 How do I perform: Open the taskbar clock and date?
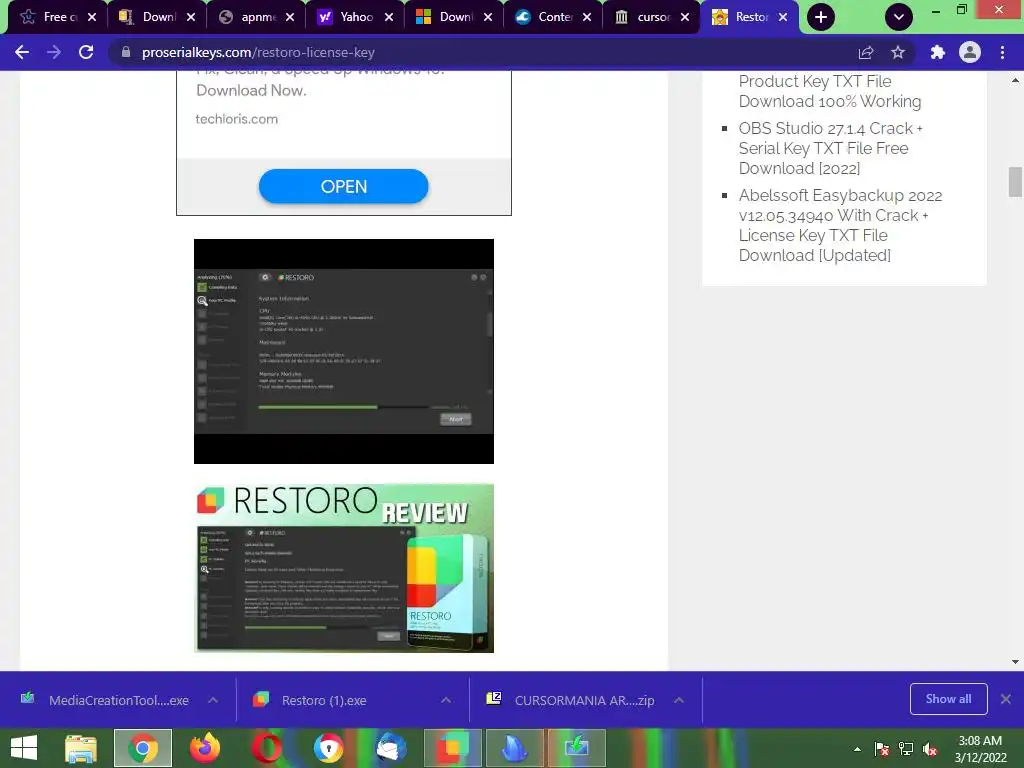pyautogui.click(x=980, y=749)
